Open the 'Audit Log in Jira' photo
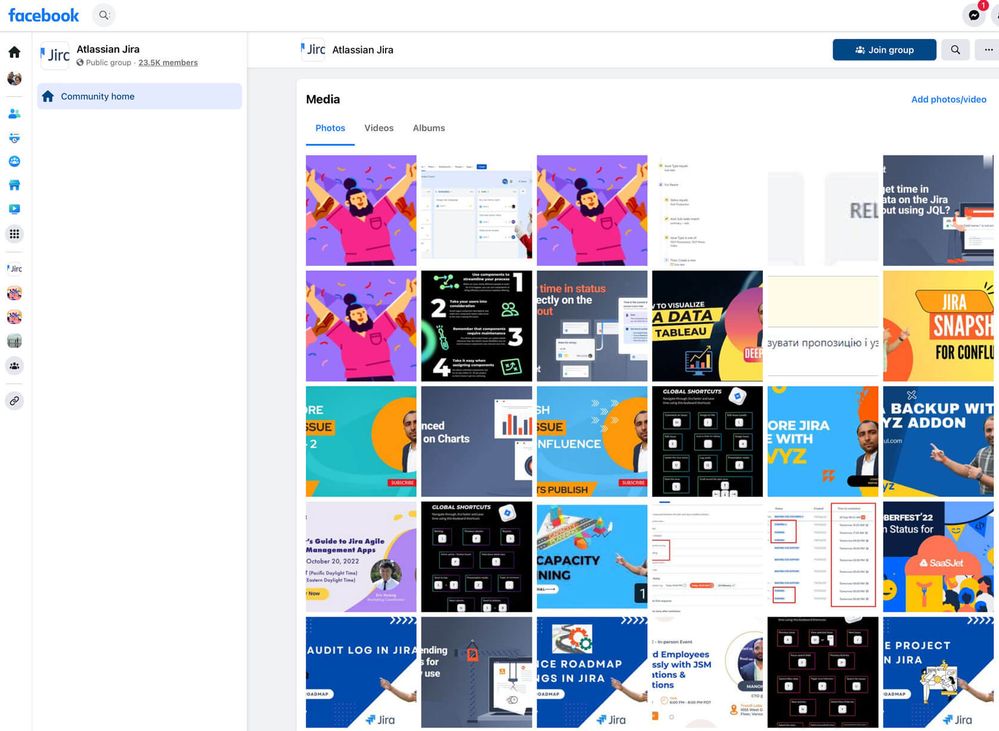Viewport: 999px width, 731px height. tap(361, 672)
